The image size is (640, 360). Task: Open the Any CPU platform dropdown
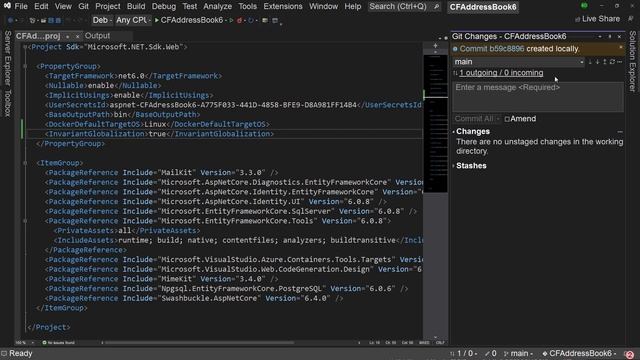tap(133, 20)
